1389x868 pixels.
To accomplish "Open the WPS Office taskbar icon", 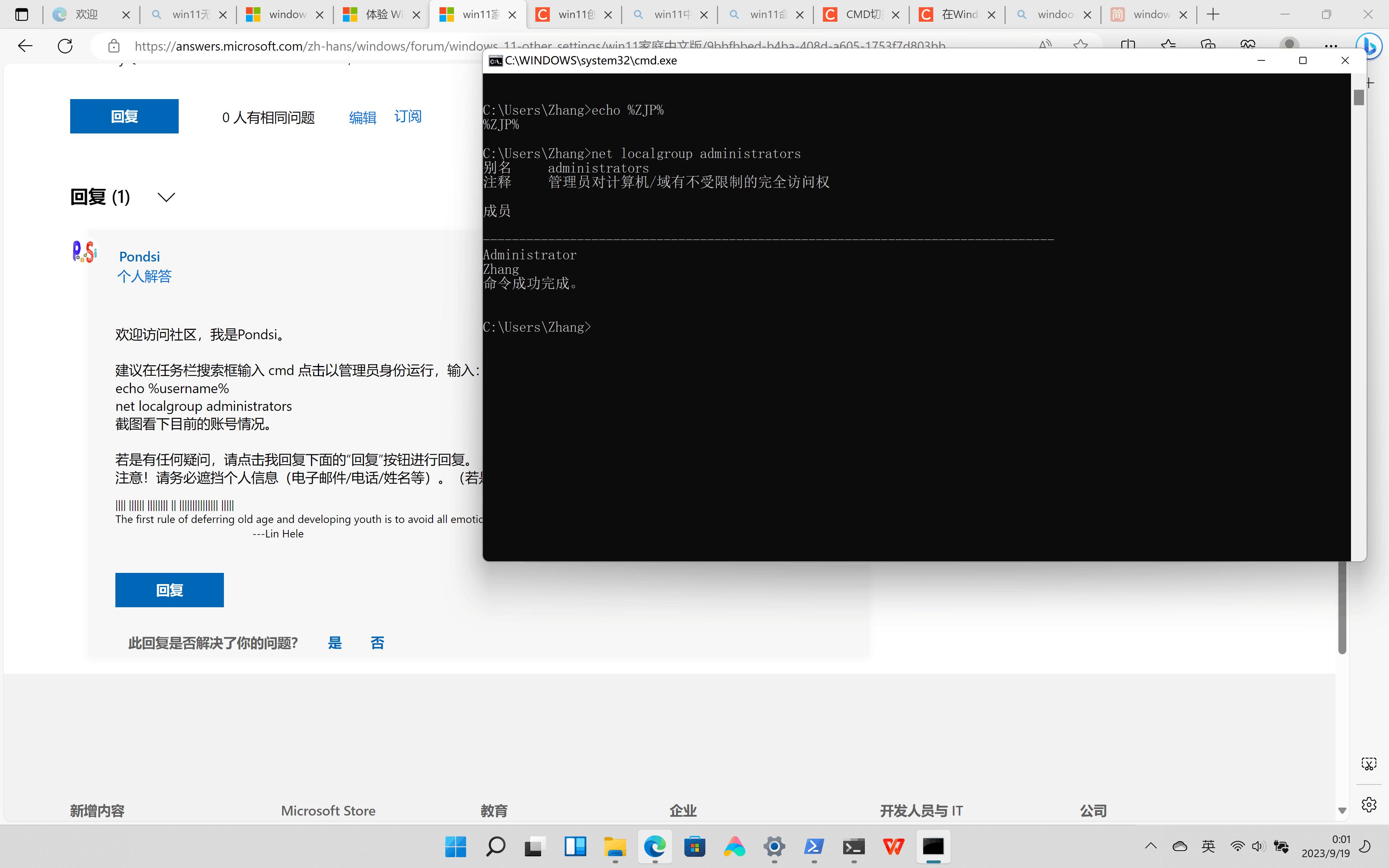I will tap(894, 847).
